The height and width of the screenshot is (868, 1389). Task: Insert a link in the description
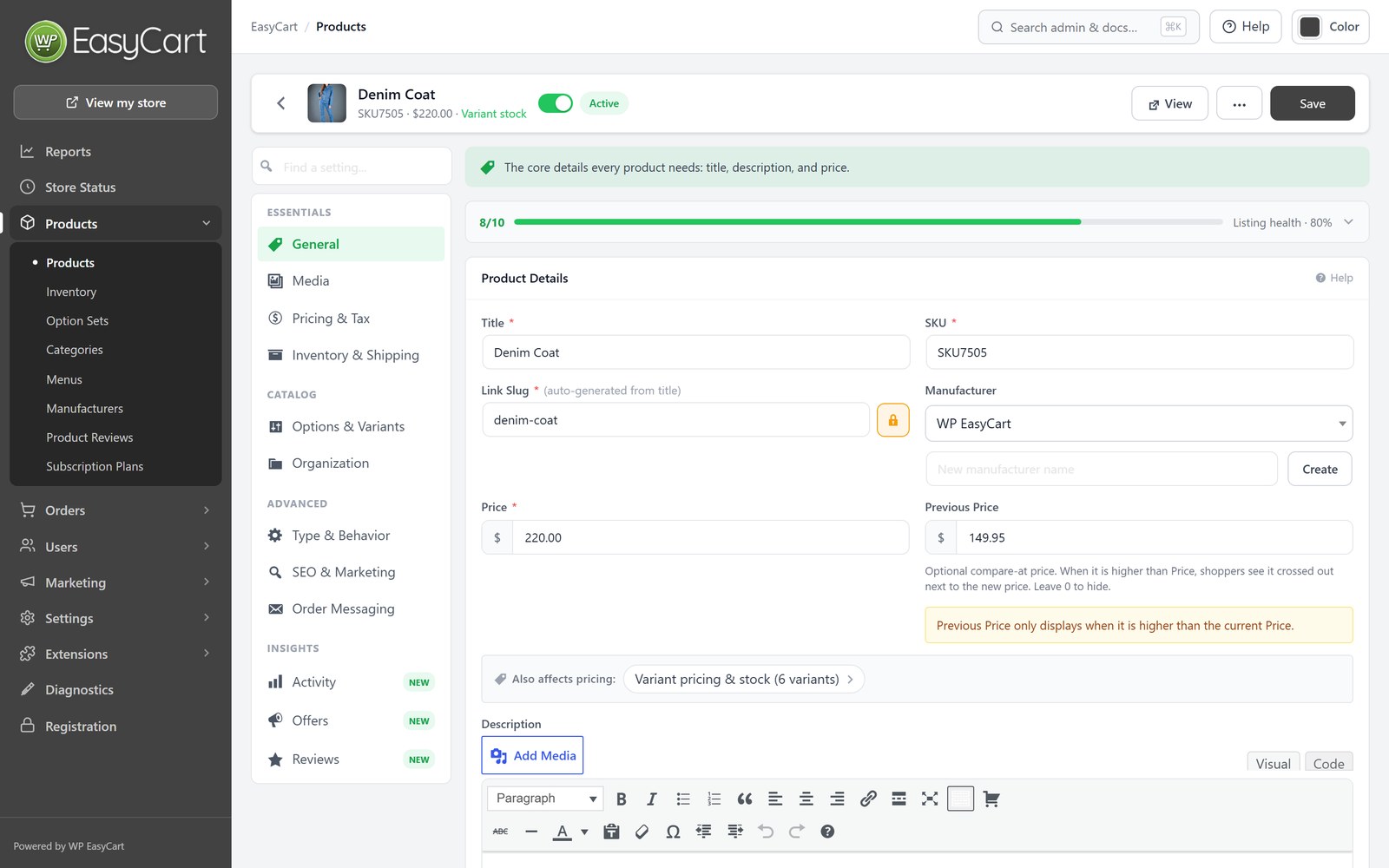pyautogui.click(x=868, y=799)
